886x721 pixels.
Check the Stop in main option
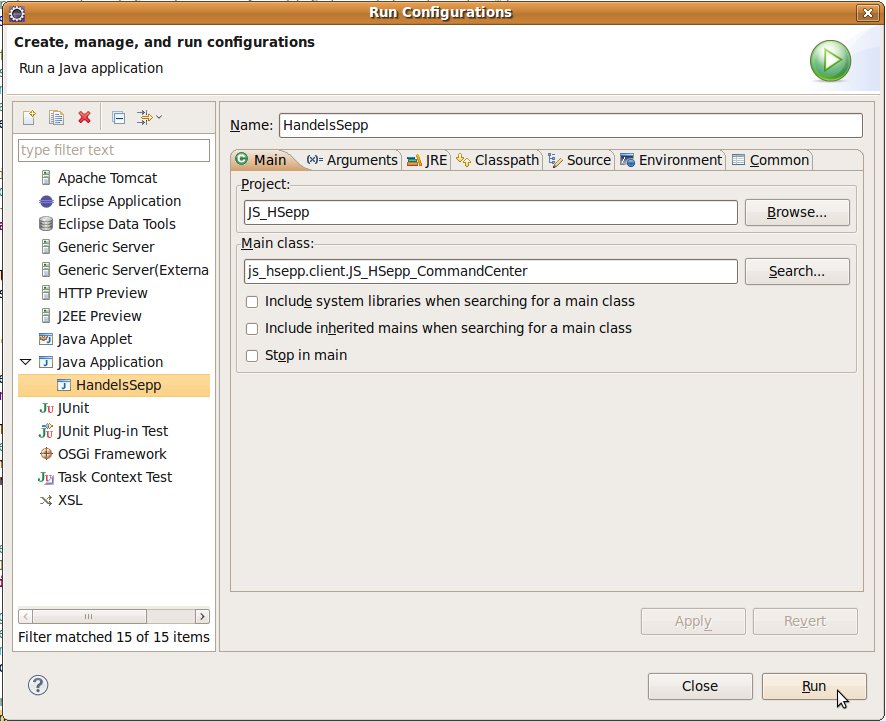tap(252, 356)
